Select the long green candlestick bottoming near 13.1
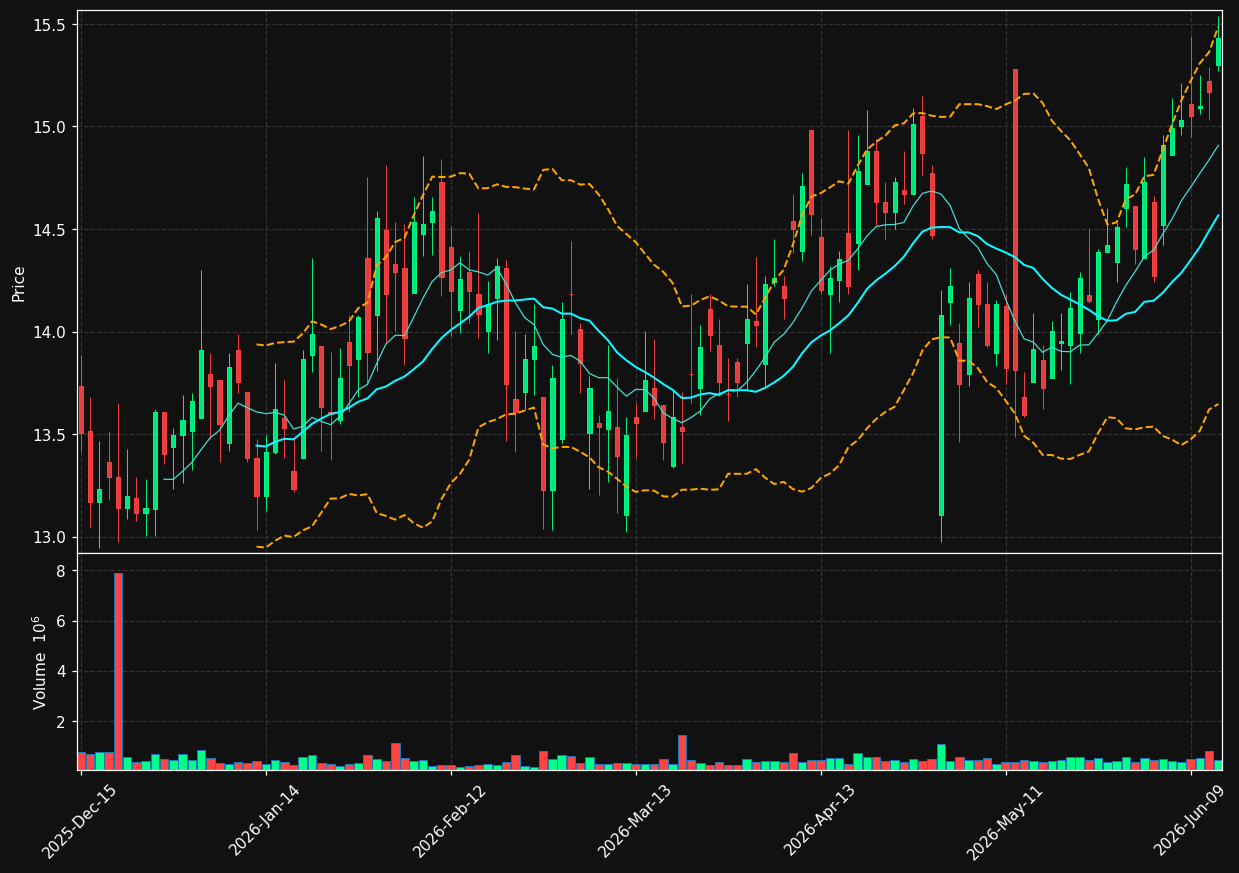Screen dimensions: 1239x873 [x=941, y=415]
